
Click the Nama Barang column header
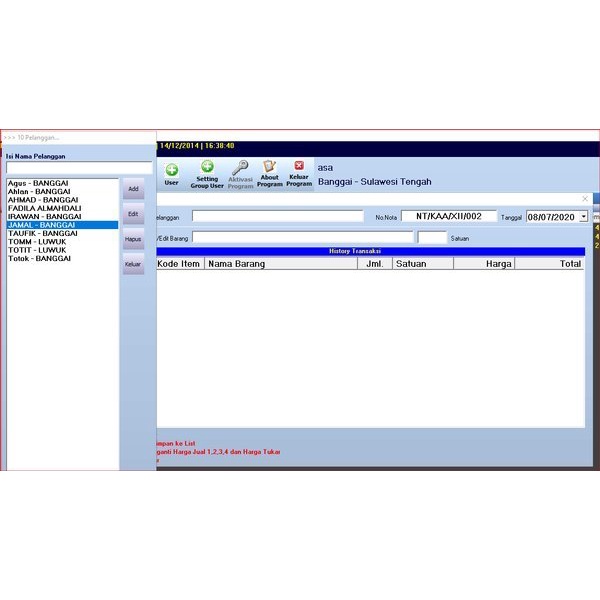279,264
